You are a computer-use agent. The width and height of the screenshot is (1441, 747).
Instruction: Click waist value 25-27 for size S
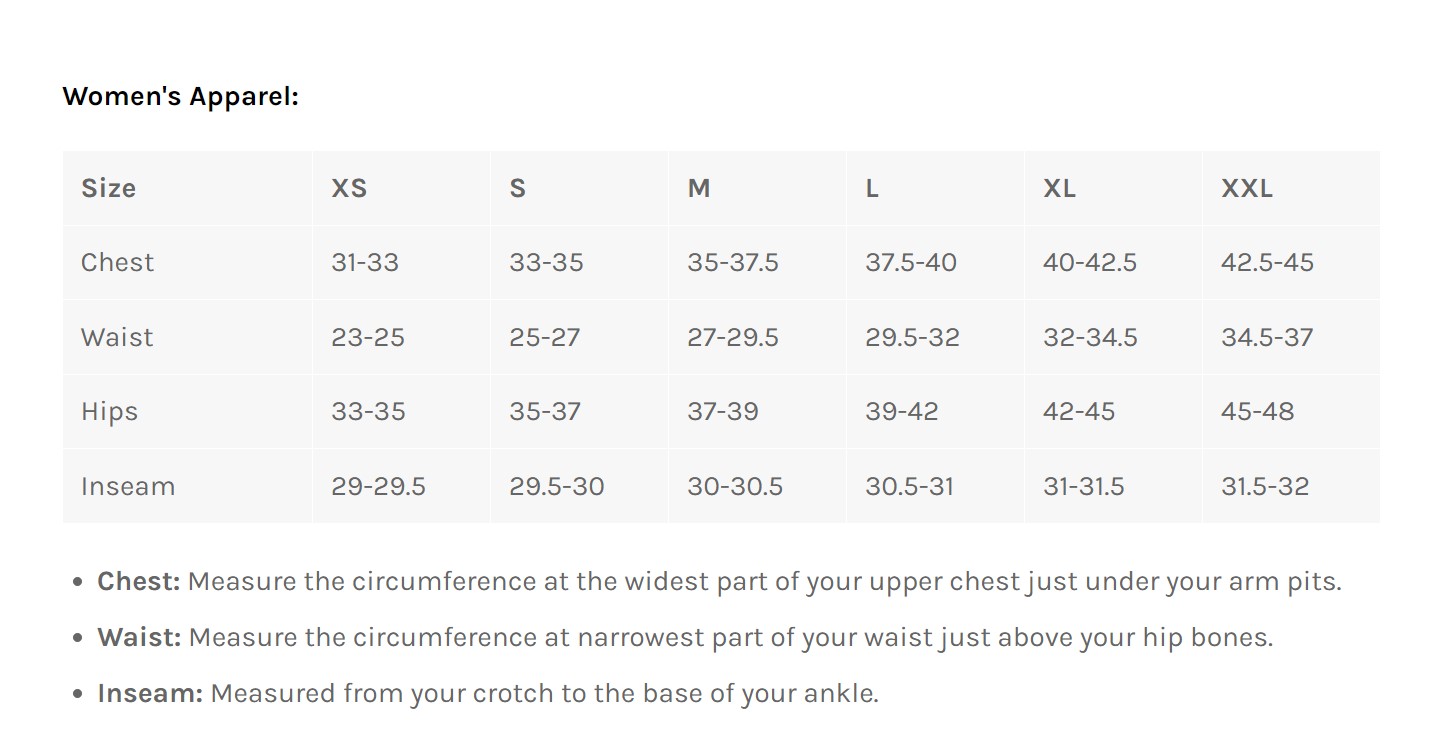pyautogui.click(x=544, y=337)
